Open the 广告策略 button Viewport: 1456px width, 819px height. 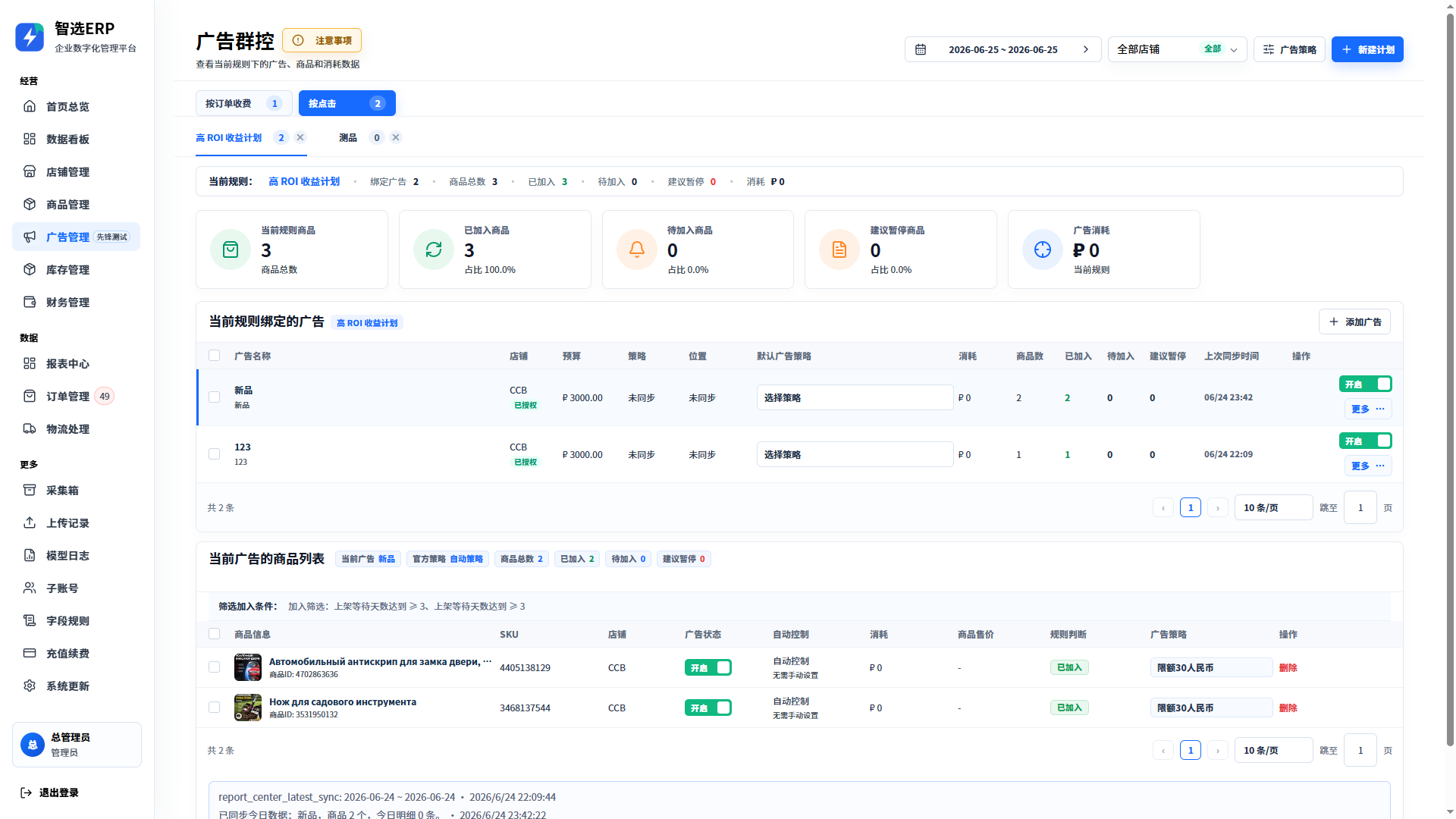(1289, 49)
